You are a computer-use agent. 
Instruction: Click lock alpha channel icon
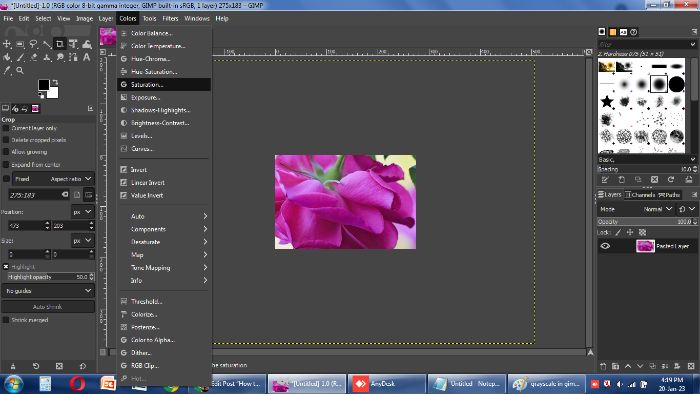click(642, 232)
